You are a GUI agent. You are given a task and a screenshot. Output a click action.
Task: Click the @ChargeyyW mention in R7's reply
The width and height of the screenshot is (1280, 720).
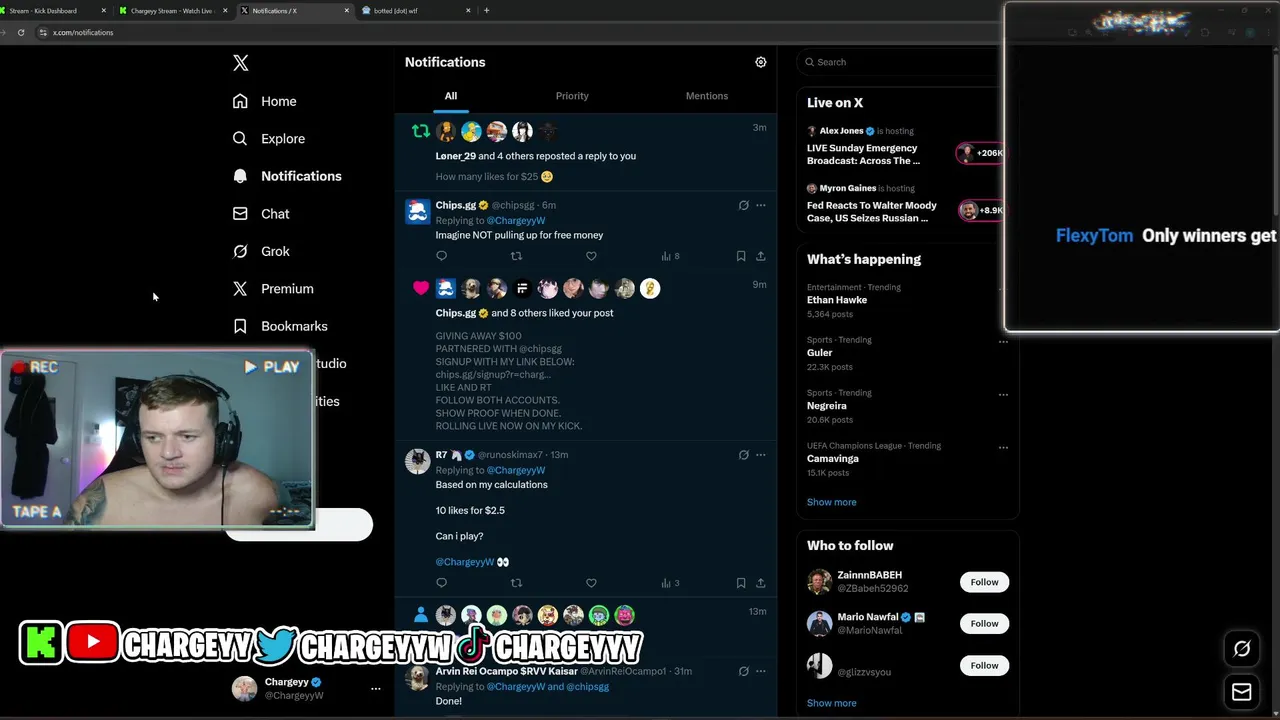click(x=465, y=562)
